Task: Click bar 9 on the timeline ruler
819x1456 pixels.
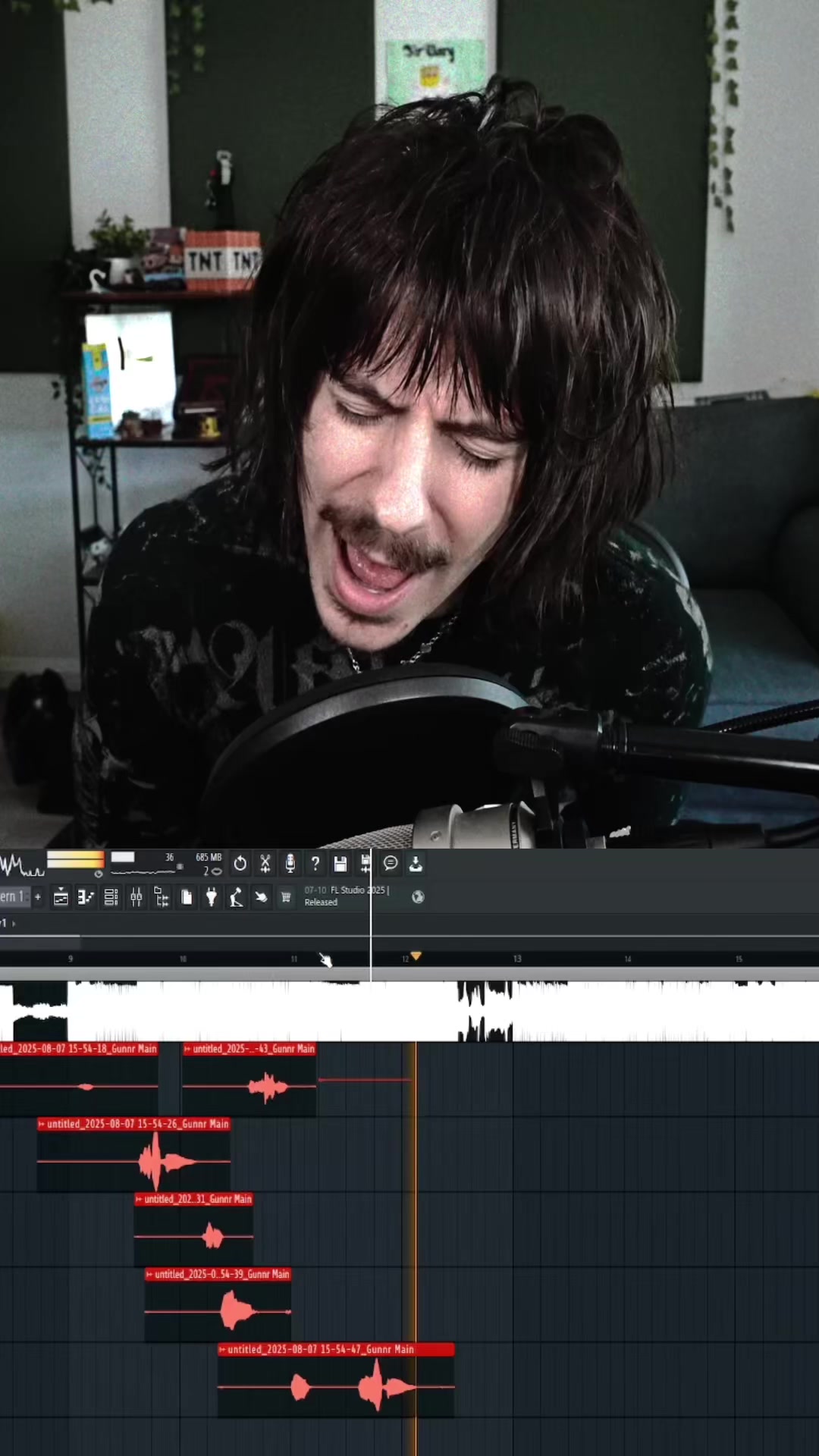Action: click(71, 959)
